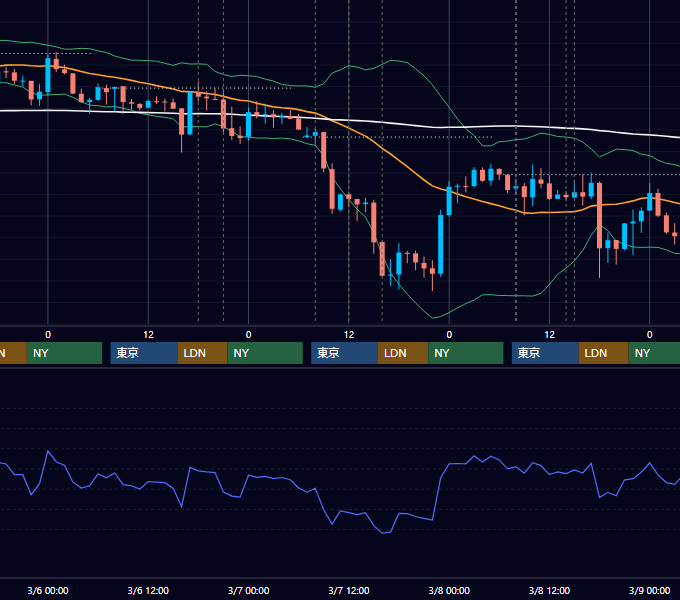The width and height of the screenshot is (680, 600).
Task: Click the hour label 12 above 3/8 12:00
Action: point(549,335)
